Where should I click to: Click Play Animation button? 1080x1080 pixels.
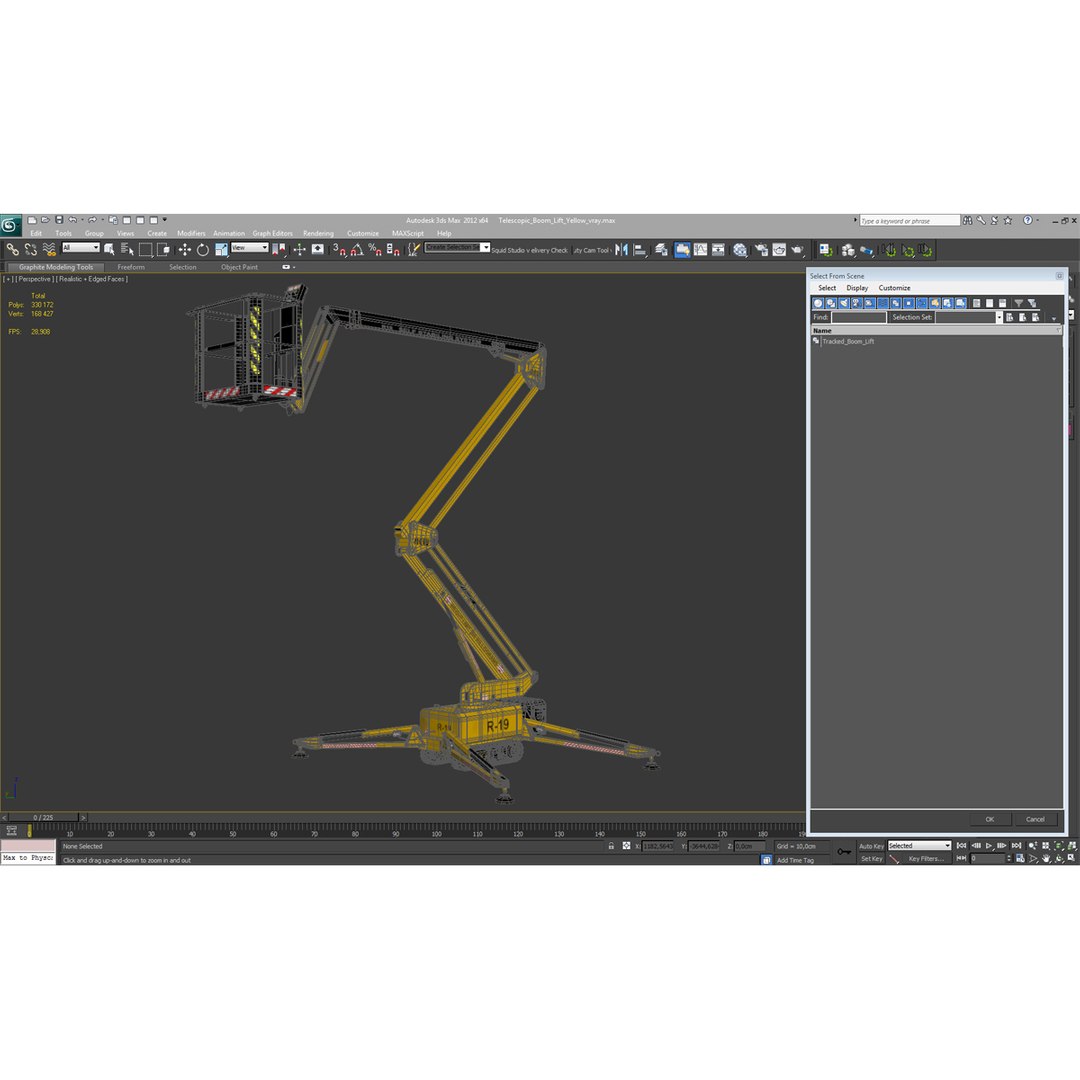pos(989,845)
